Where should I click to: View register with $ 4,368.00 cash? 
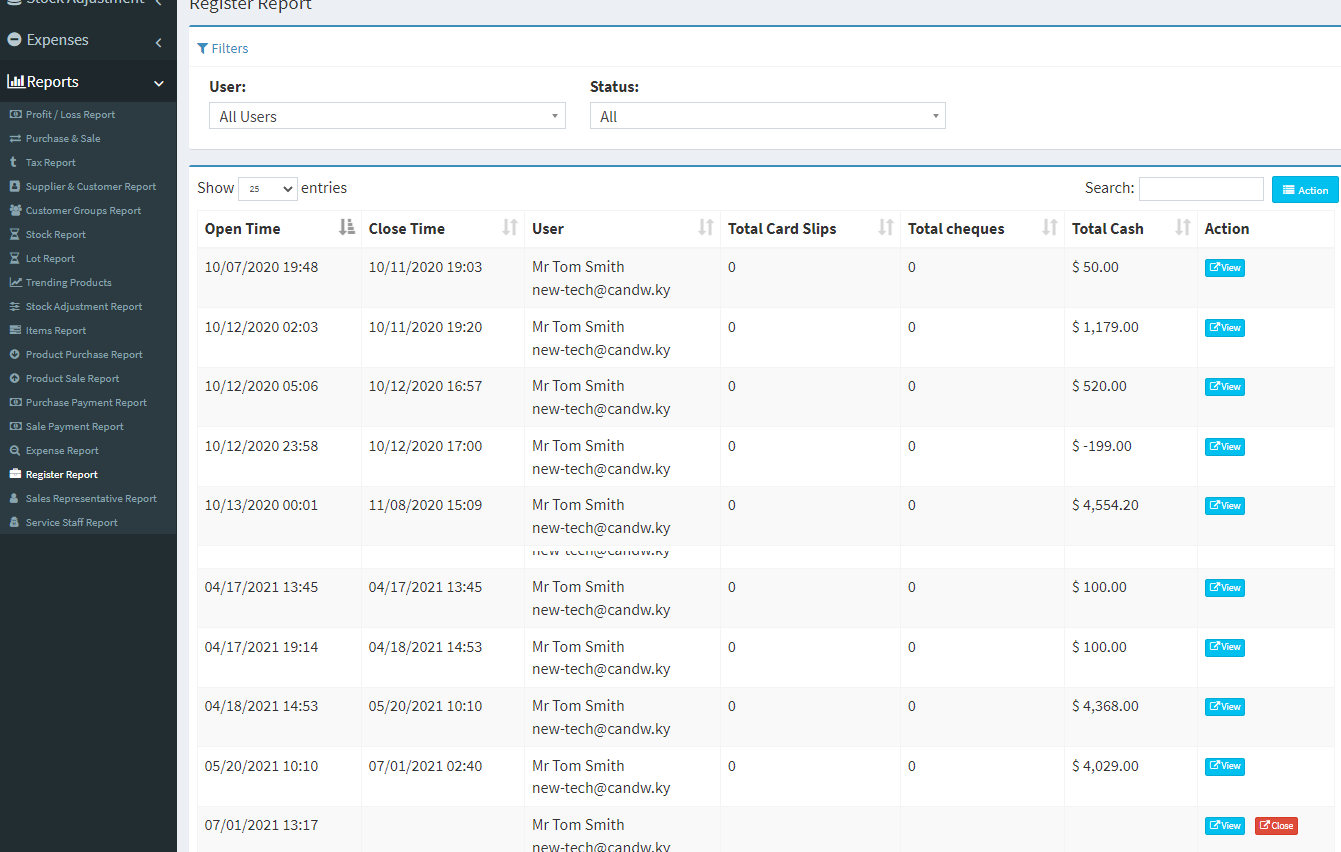pos(1225,706)
